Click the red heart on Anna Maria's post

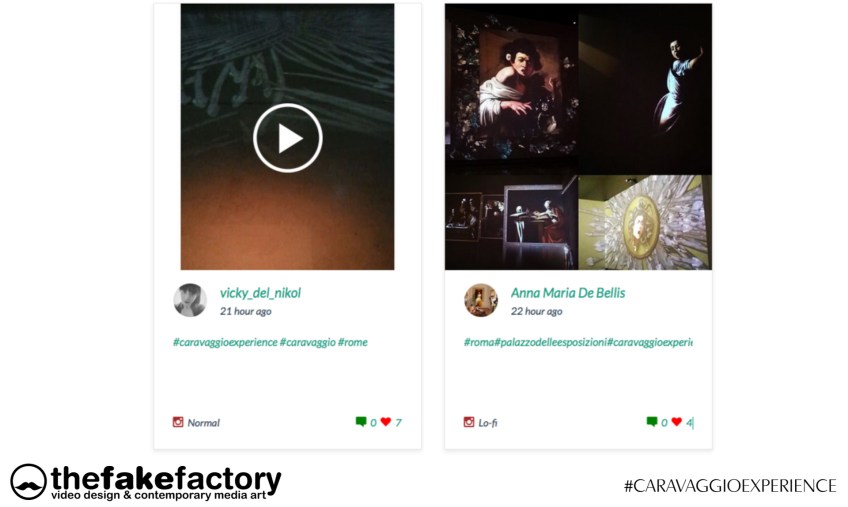(x=677, y=422)
